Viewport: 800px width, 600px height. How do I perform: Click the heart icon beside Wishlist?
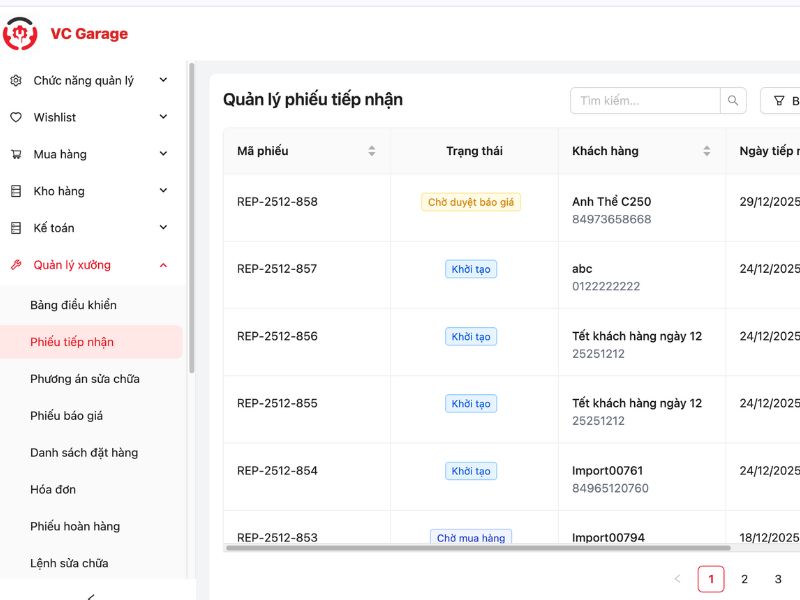point(16,118)
